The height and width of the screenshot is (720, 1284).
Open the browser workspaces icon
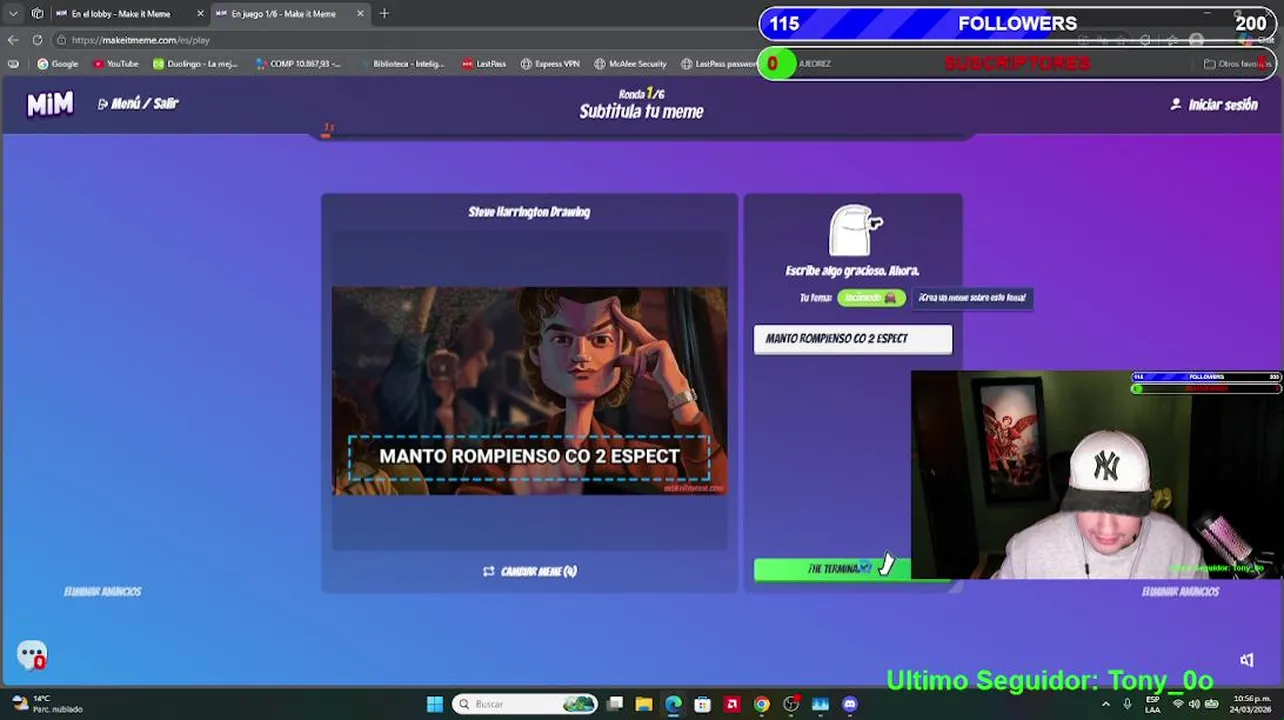tap(37, 14)
